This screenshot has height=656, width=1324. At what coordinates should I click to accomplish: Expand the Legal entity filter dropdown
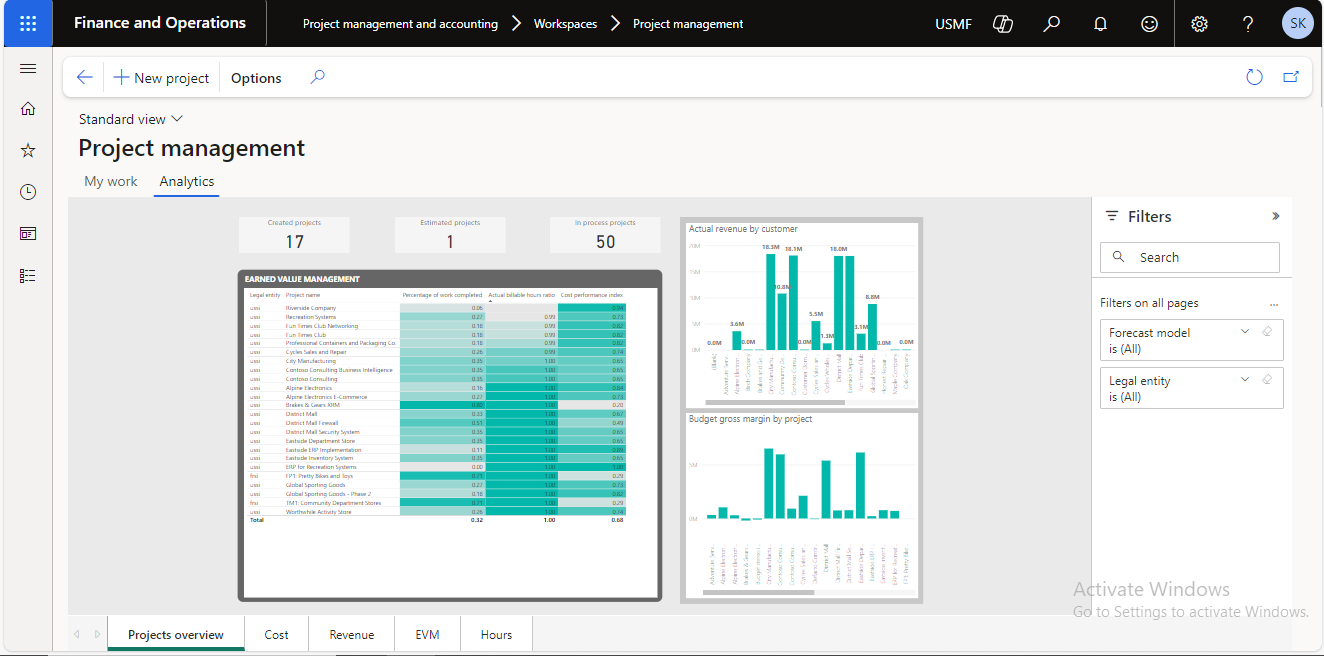tap(1245, 380)
